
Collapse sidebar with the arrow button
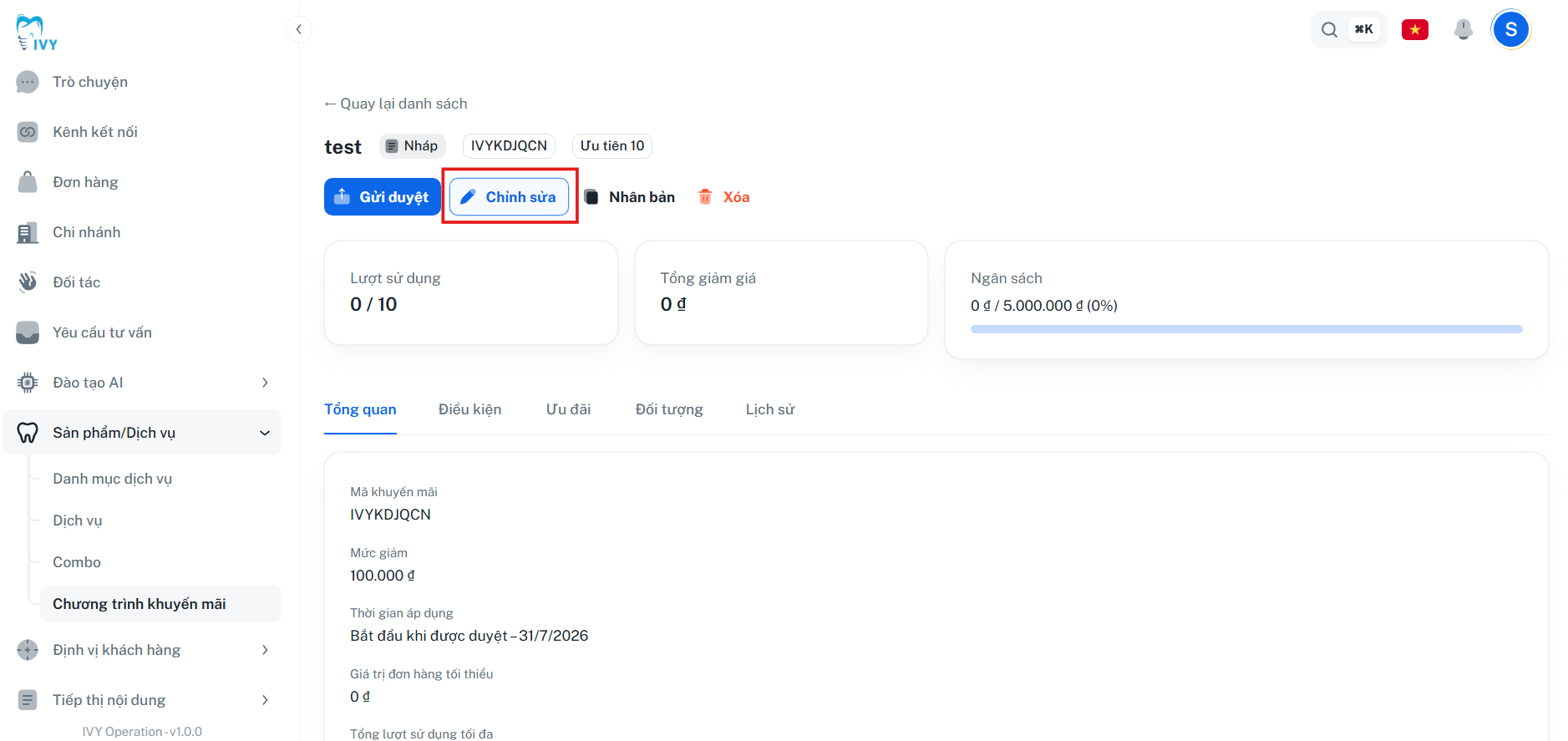[x=298, y=30]
